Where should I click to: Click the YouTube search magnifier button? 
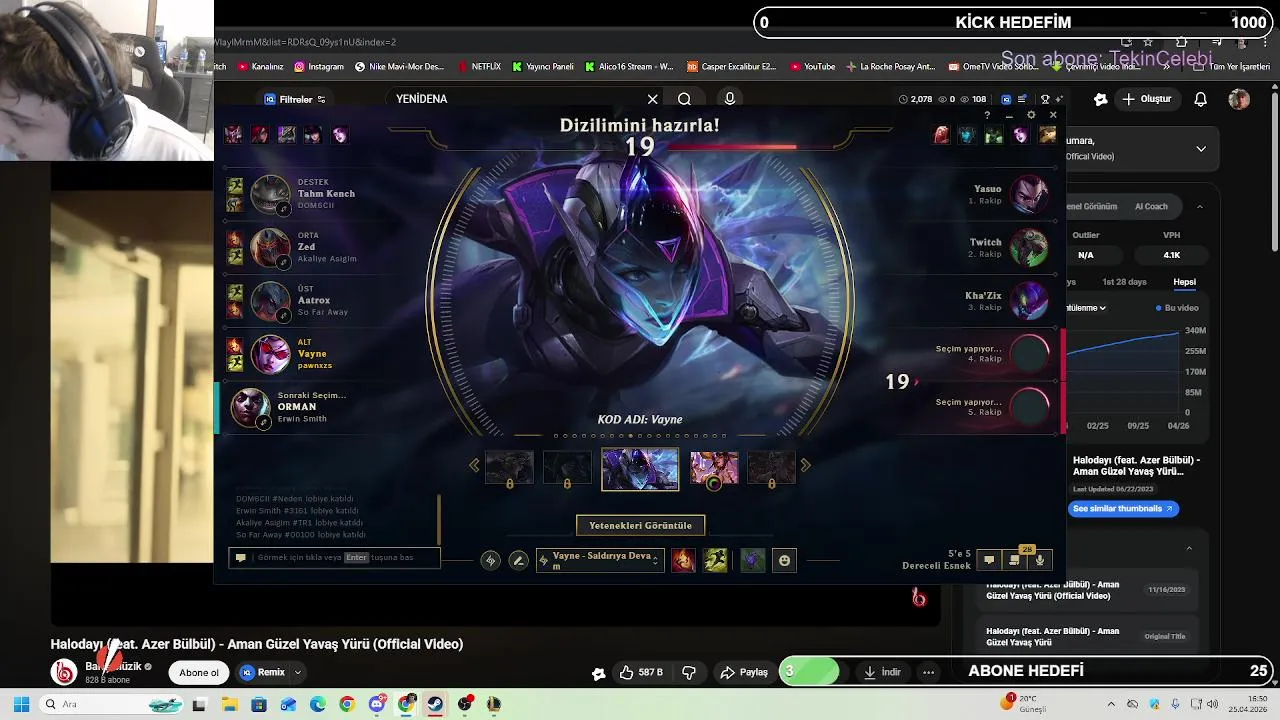684,99
